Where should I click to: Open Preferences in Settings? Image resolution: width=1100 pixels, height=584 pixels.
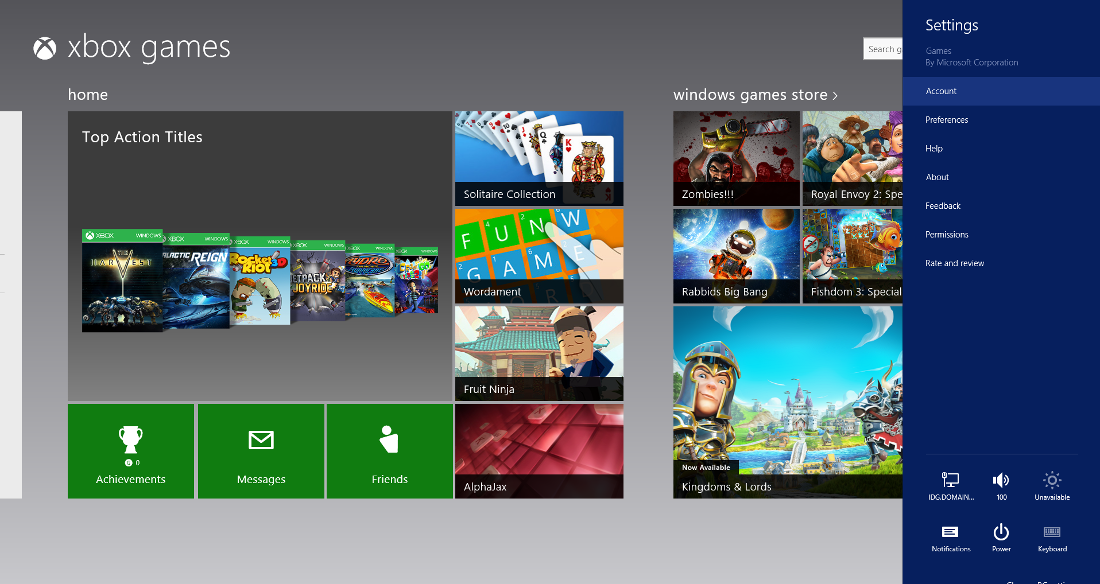(x=946, y=120)
